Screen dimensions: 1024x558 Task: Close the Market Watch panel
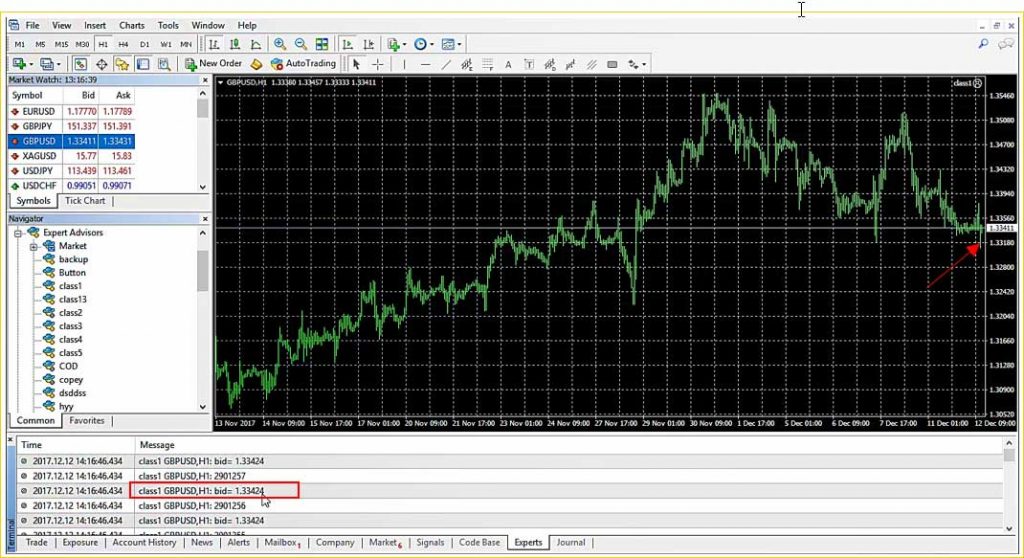[205, 80]
